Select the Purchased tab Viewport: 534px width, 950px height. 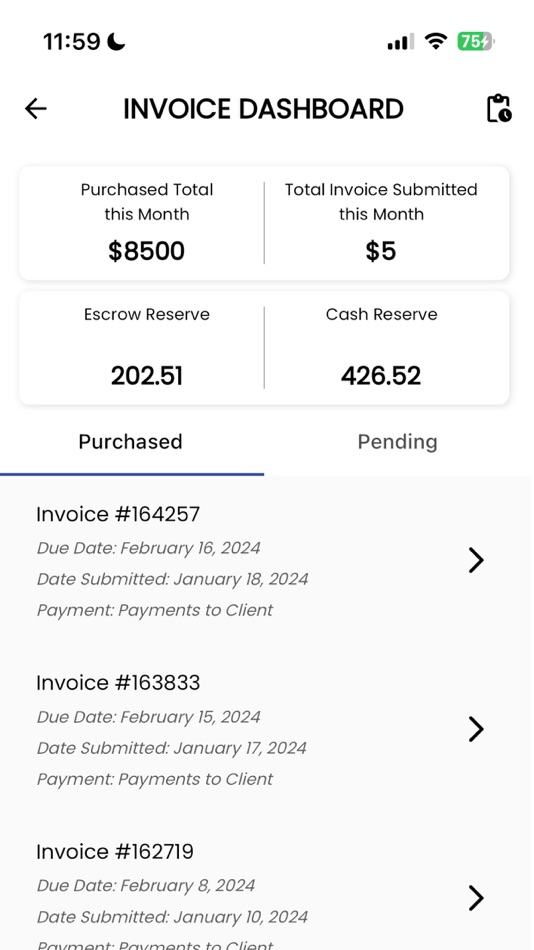130,442
